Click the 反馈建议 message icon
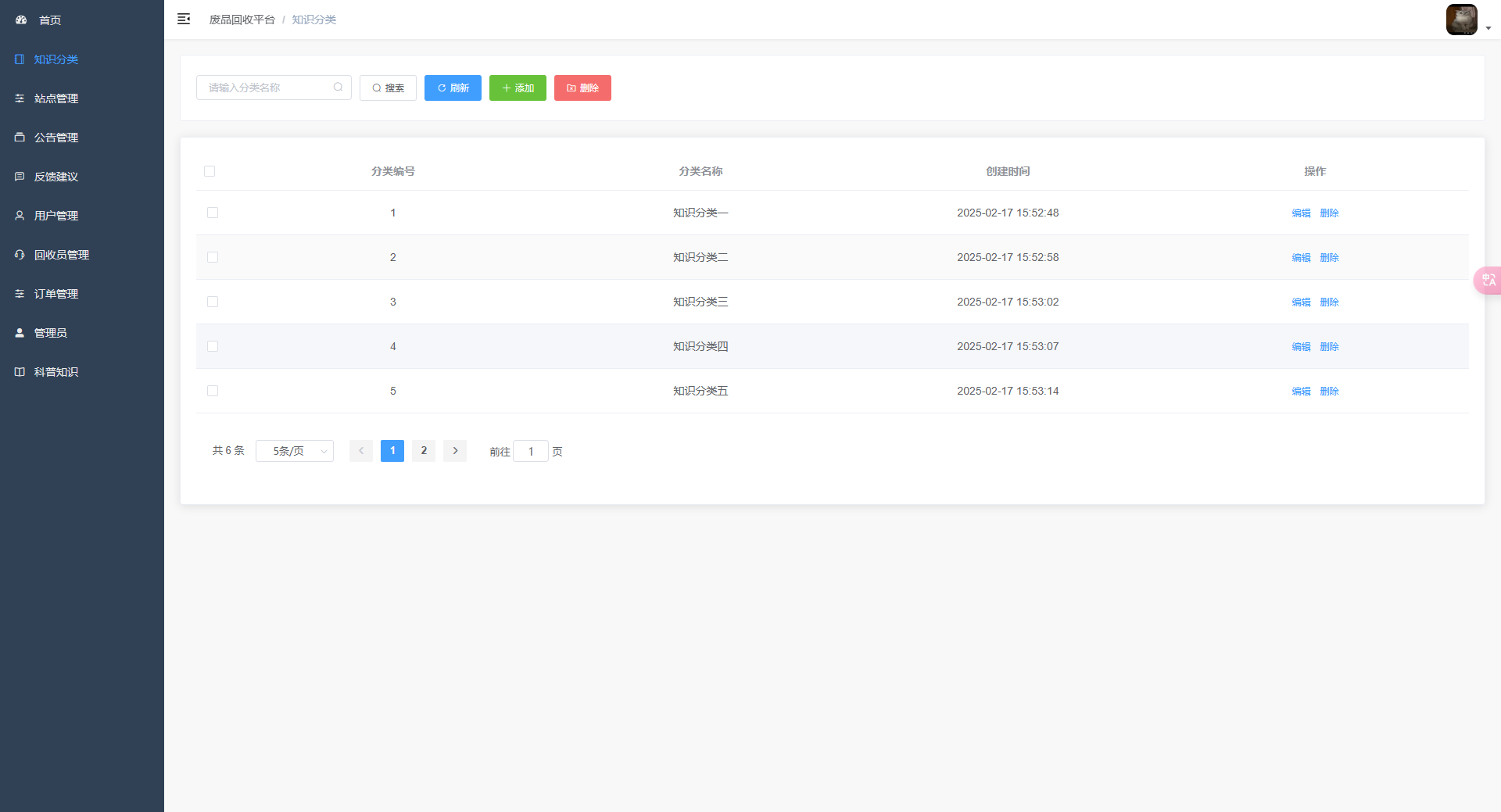This screenshot has width=1501, height=812. click(x=20, y=176)
